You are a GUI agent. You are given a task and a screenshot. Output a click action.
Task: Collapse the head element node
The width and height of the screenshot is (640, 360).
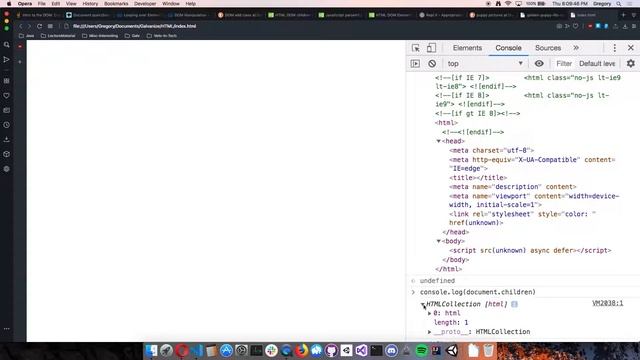(x=439, y=141)
